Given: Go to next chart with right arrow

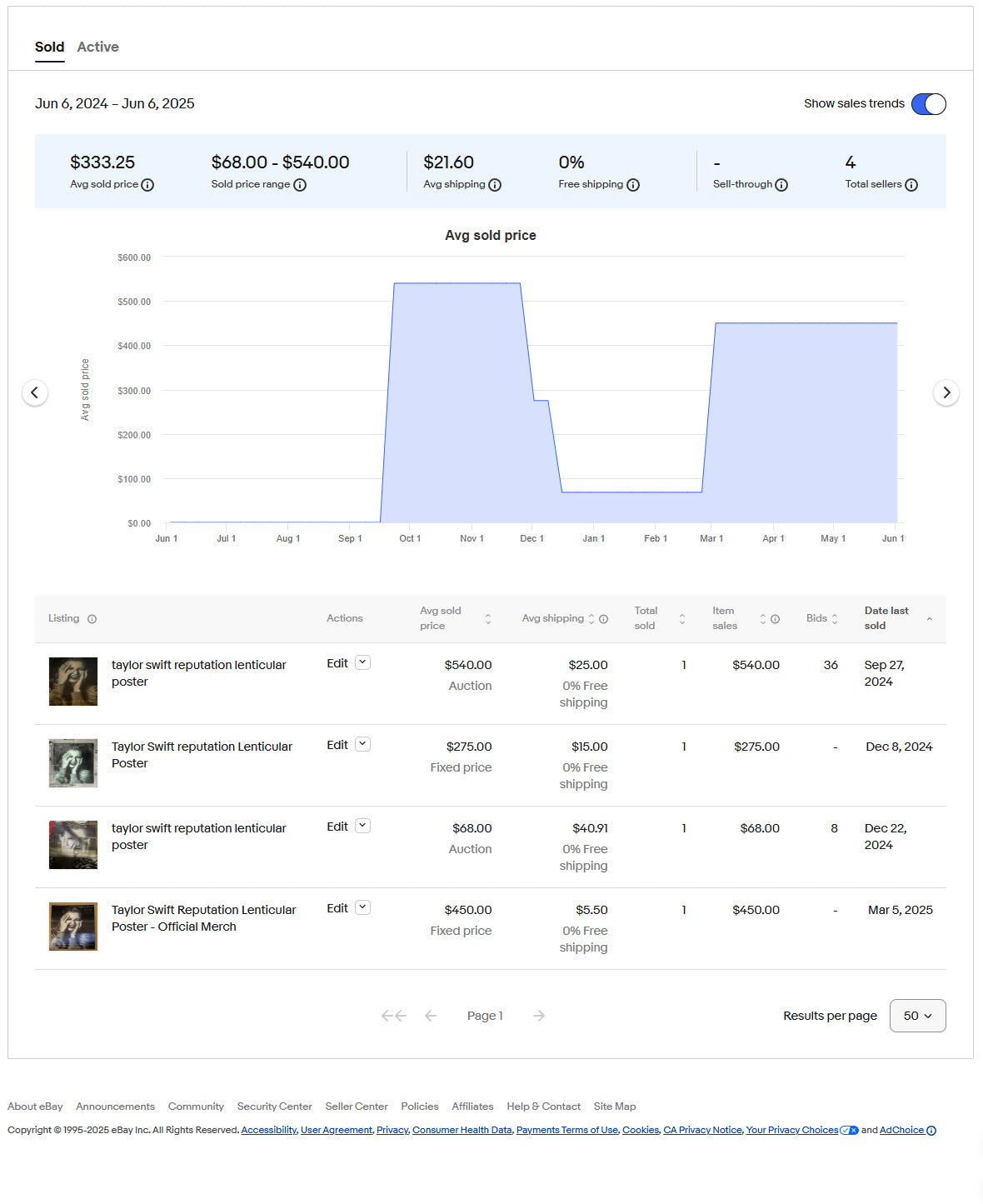Looking at the screenshot, I should [946, 392].
